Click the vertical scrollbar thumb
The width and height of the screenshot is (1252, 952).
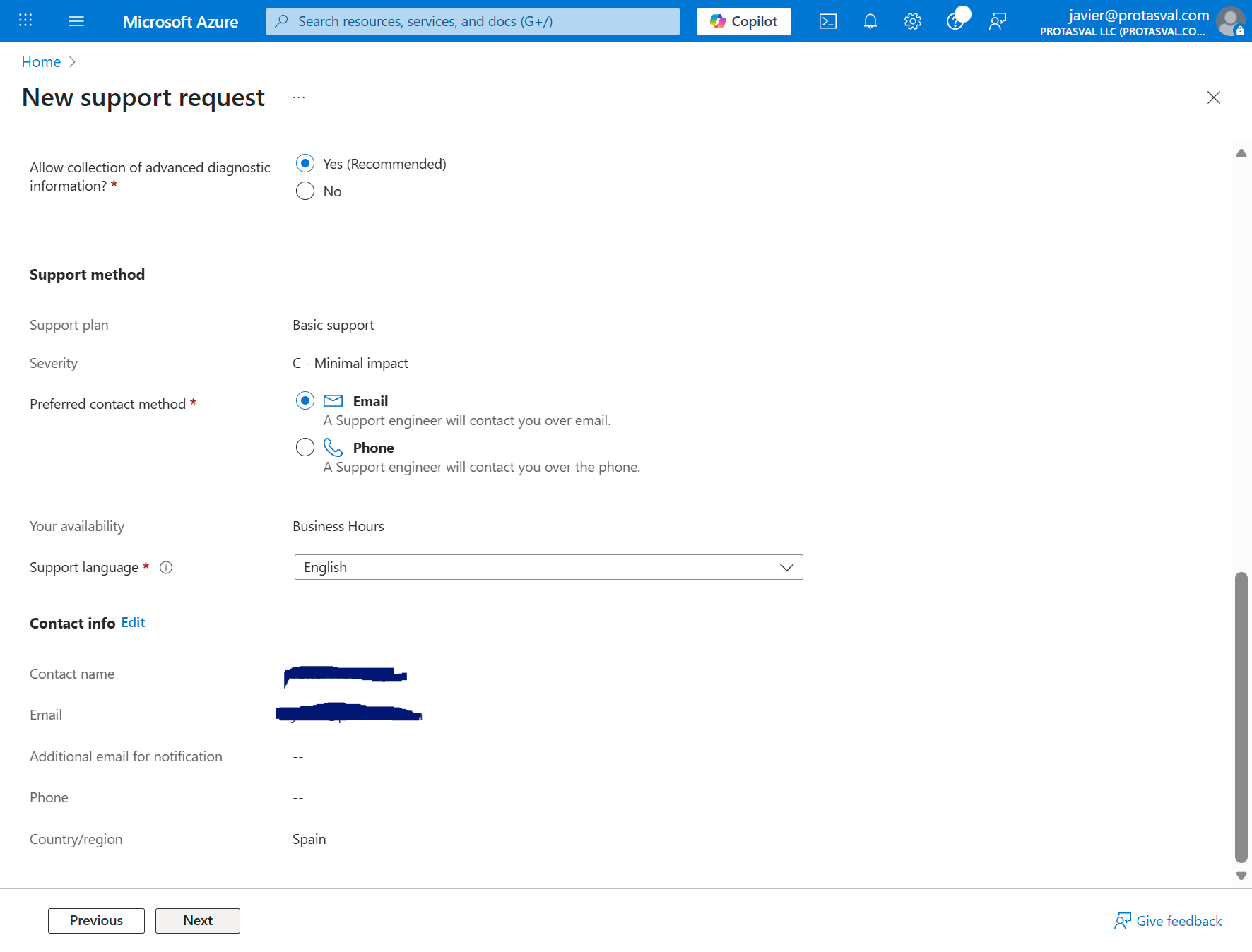1241,718
